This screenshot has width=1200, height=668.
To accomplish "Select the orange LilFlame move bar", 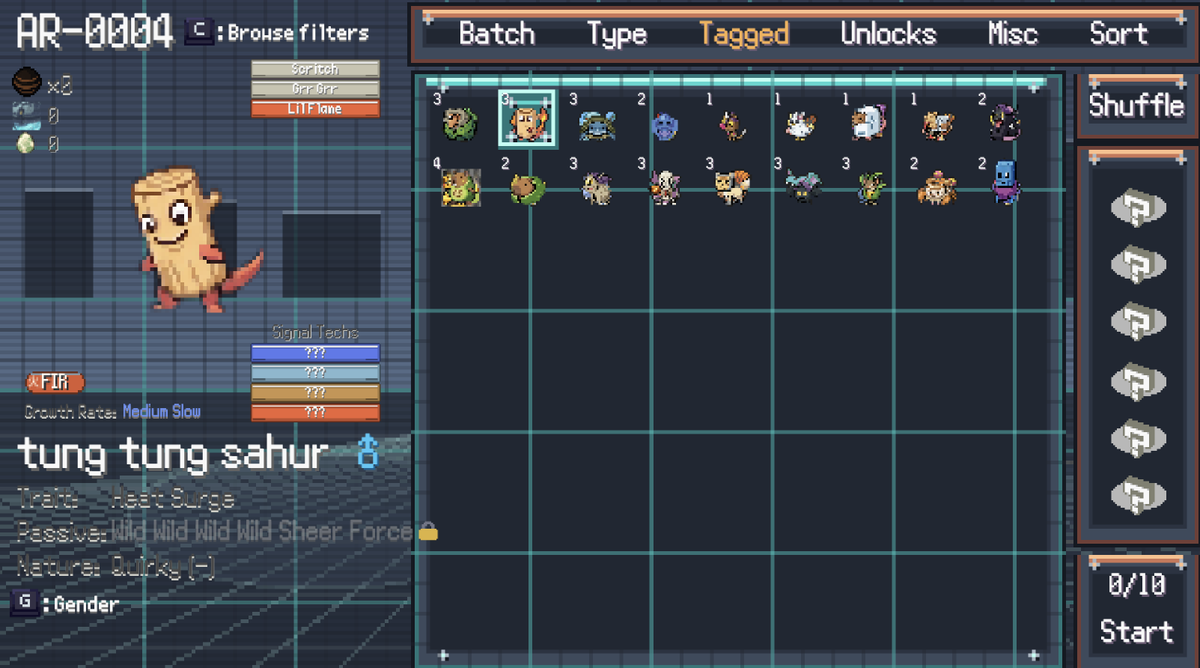I will [x=315, y=109].
